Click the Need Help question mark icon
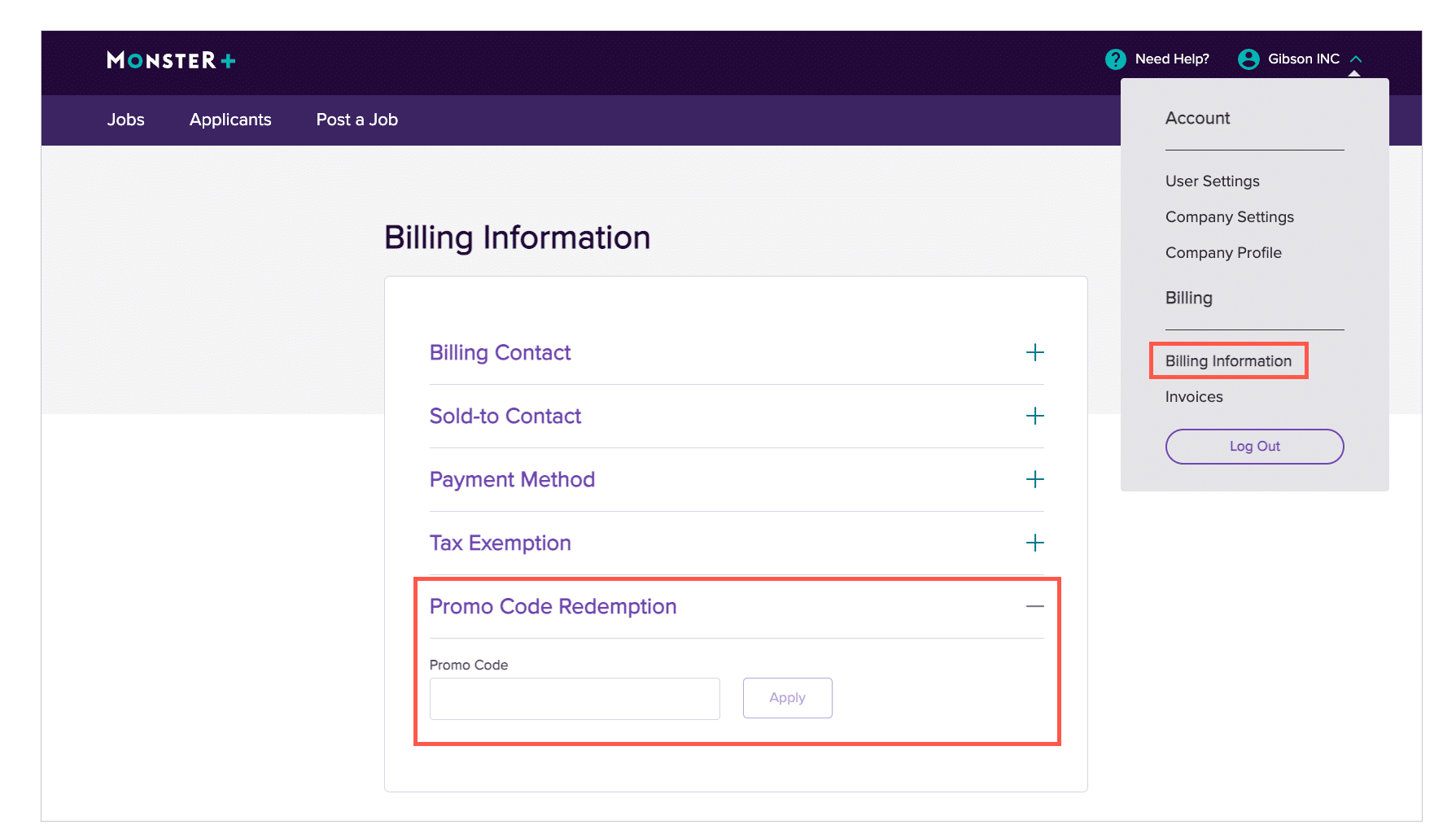The height and width of the screenshot is (829, 1456). point(1115,59)
